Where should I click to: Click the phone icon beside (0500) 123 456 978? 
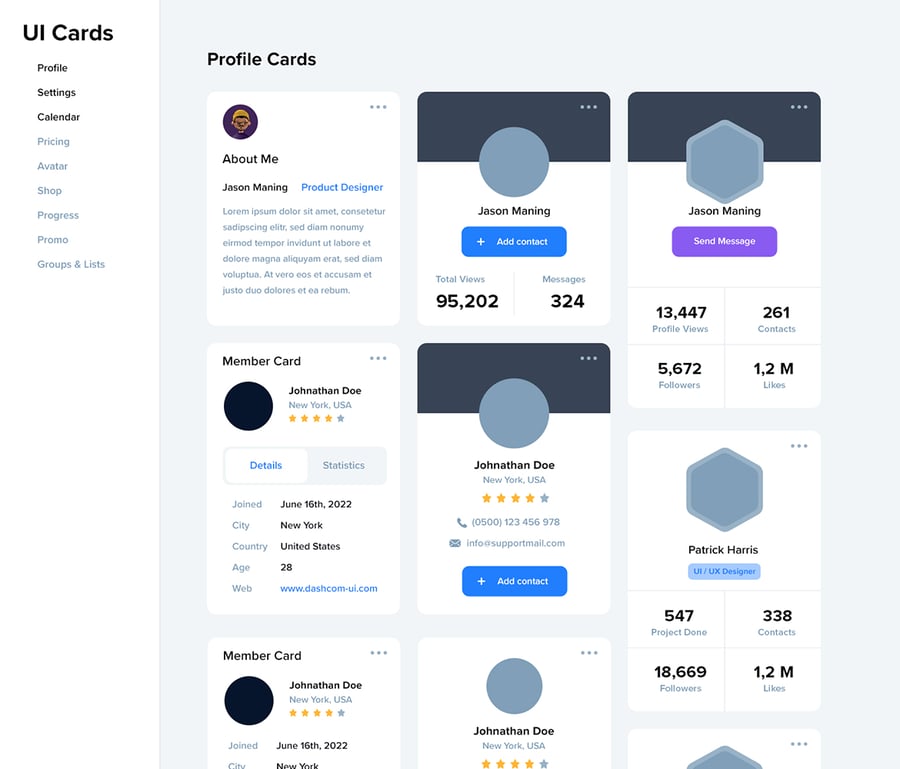tap(461, 522)
